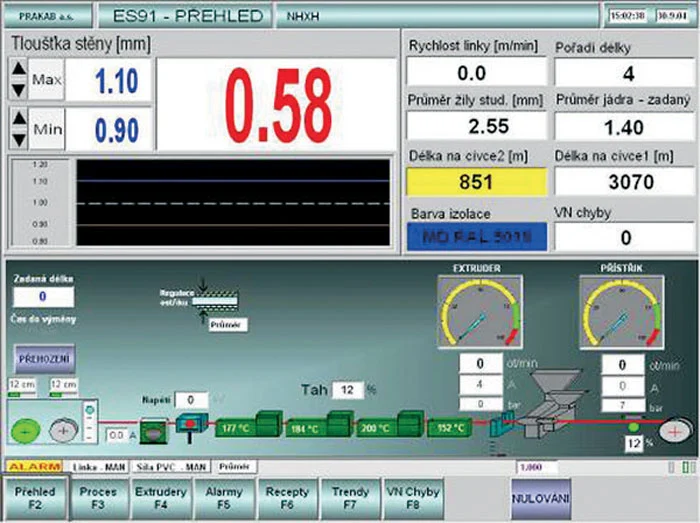
Task: Click the Rychlost linky value 0.0
Action: [x=477, y=72]
